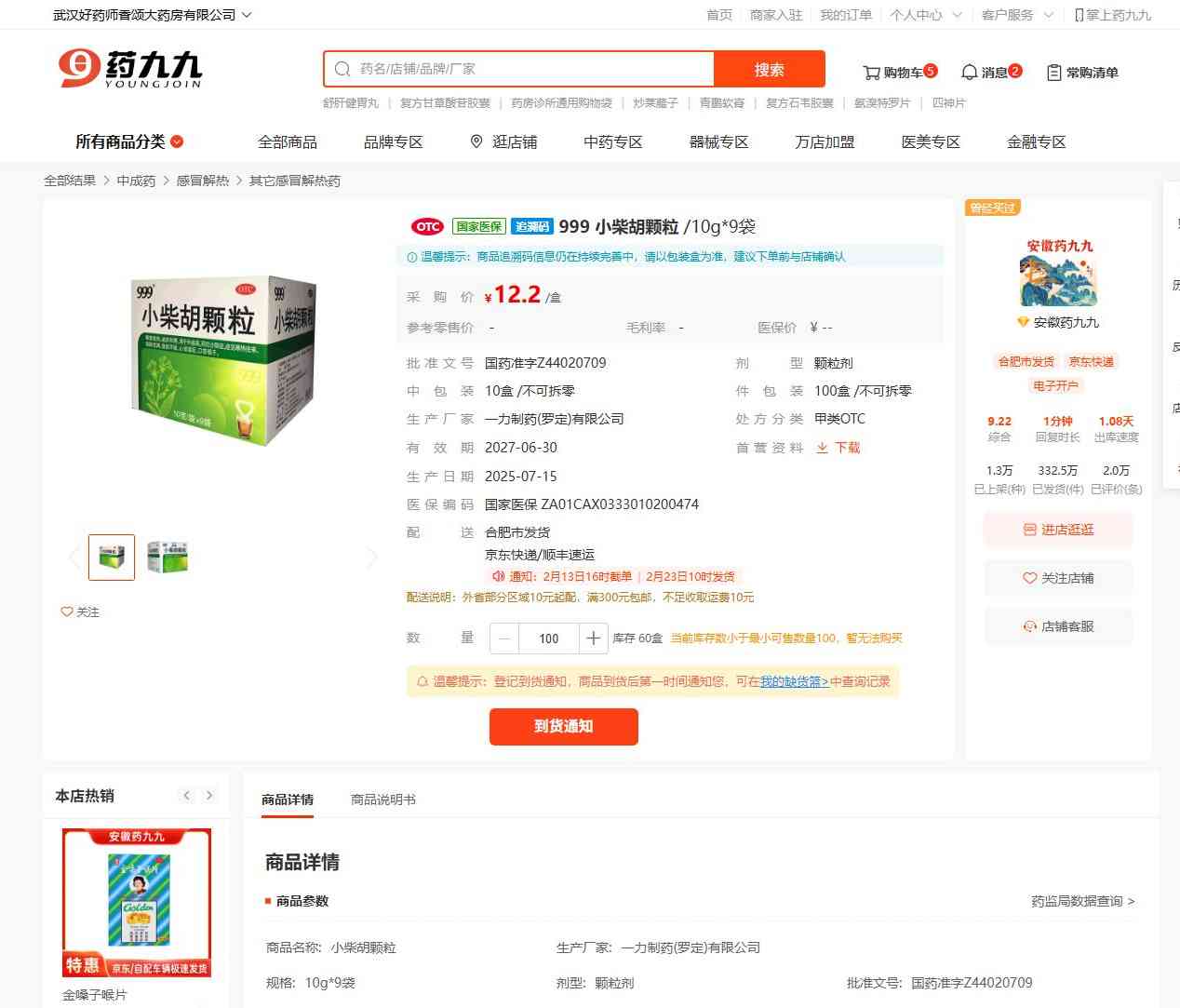Open the frequent purchase list icon

point(1054,73)
